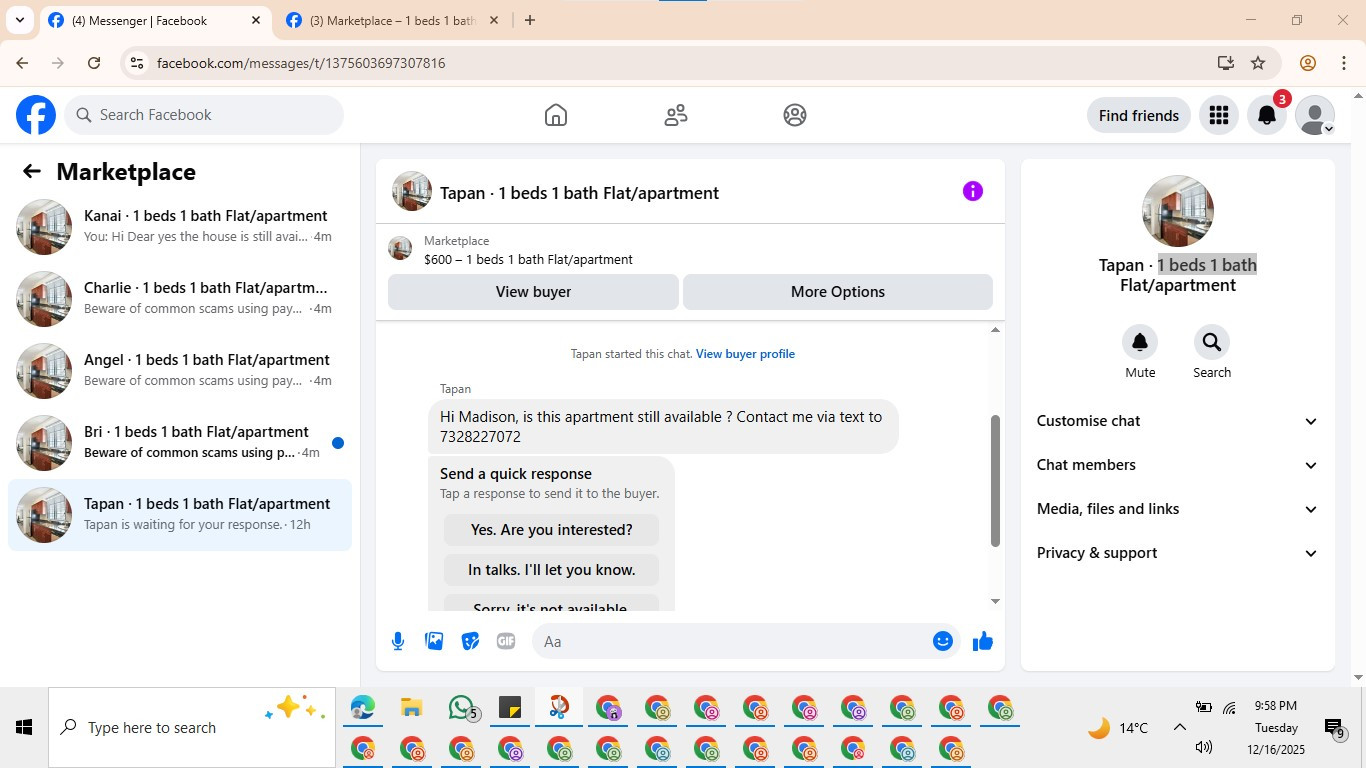1366x768 pixels.
Task: Send a thumbs-up like
Action: (x=983, y=641)
